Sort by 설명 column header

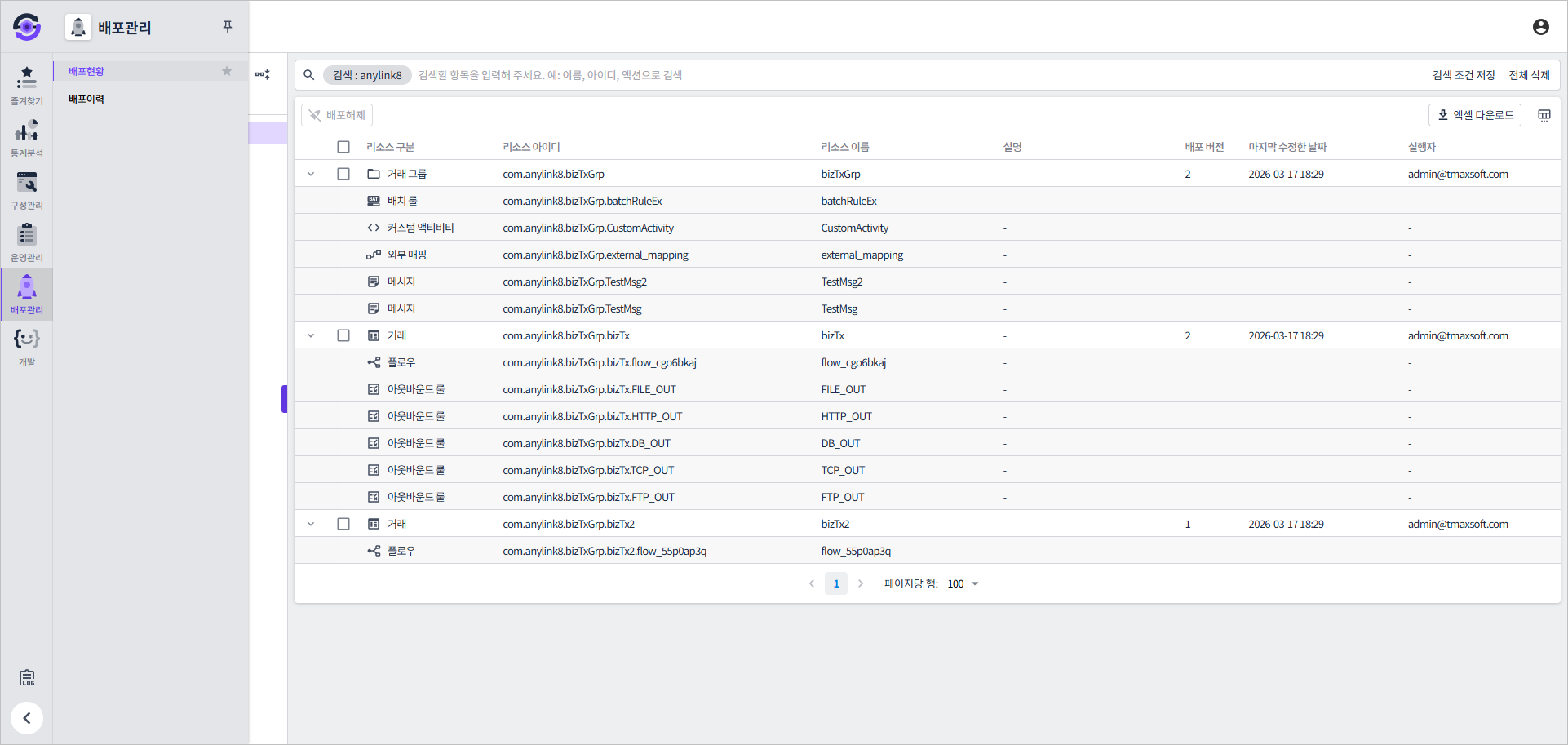[1012, 147]
